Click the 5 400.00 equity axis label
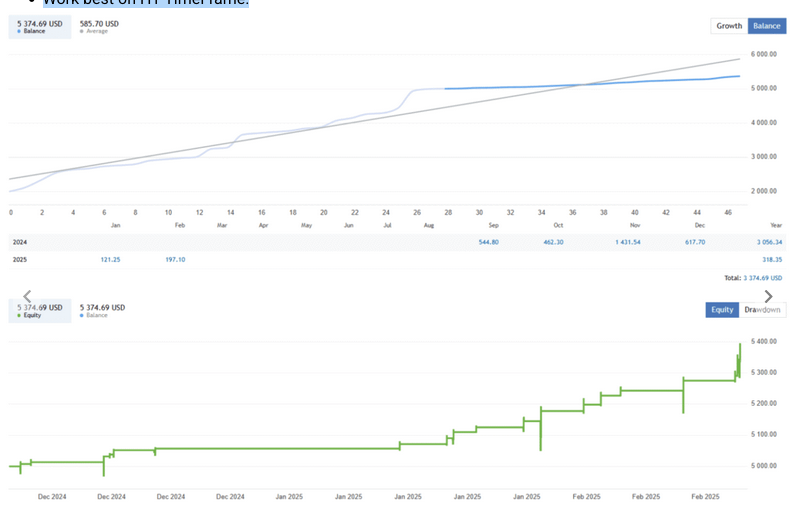This screenshot has height=524, width=798. coord(764,341)
